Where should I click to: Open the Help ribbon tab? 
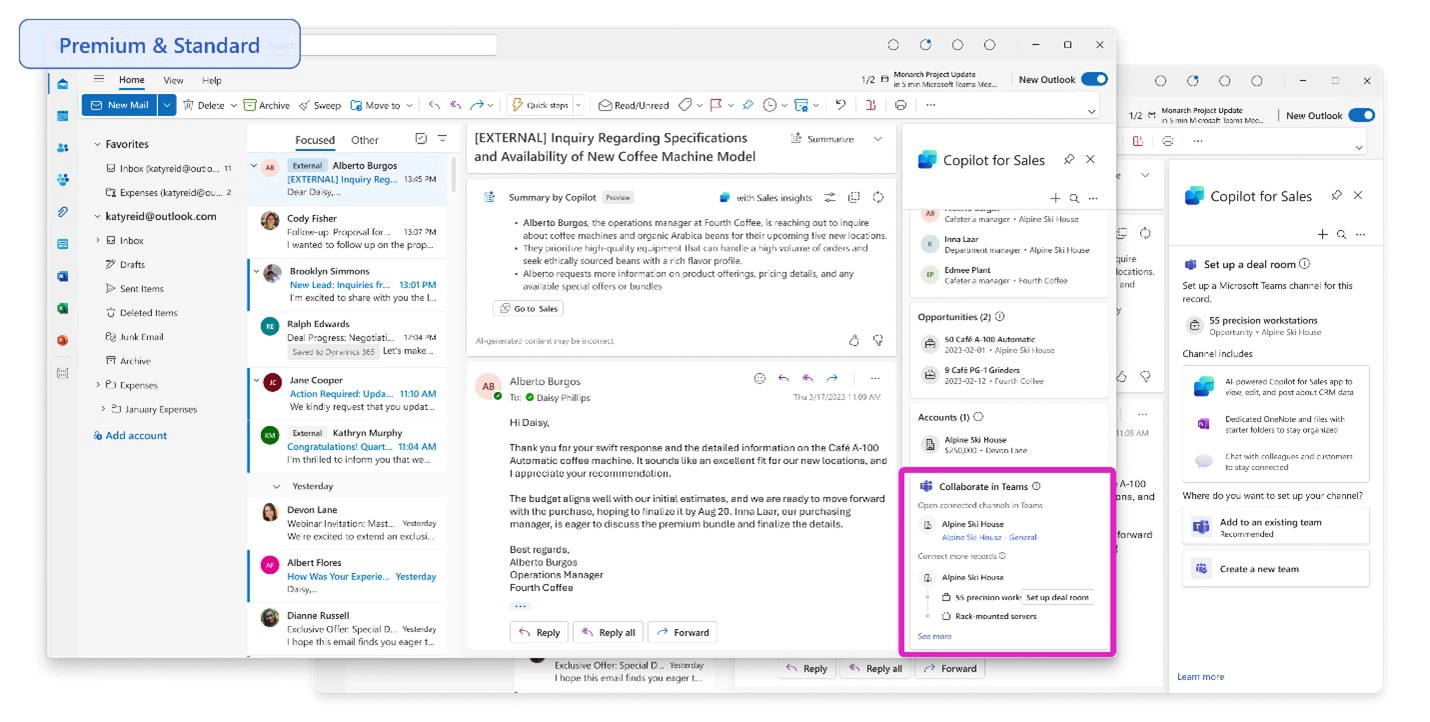pyautogui.click(x=212, y=80)
